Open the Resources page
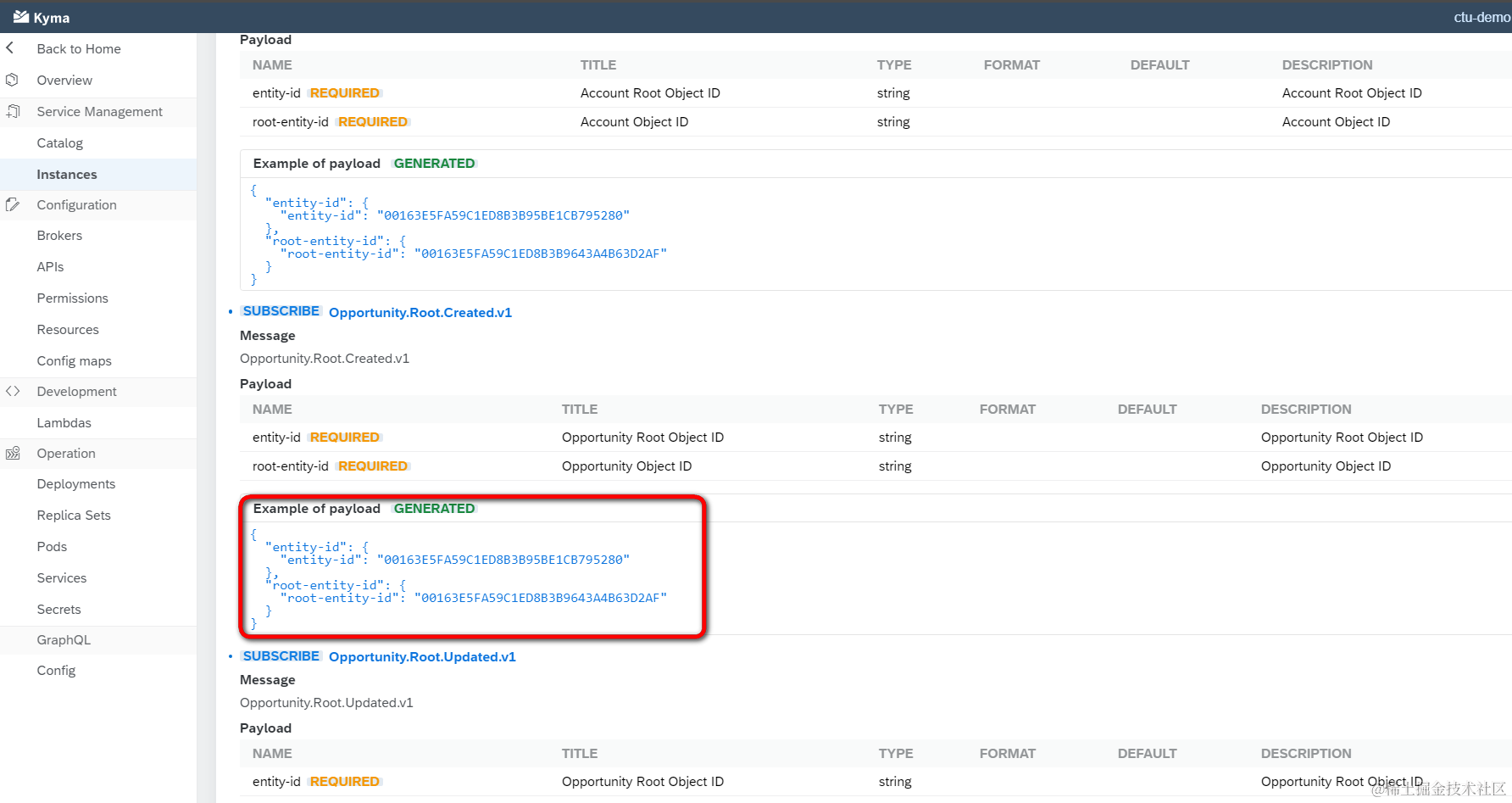Viewport: 1512px width, 803px height. (68, 330)
